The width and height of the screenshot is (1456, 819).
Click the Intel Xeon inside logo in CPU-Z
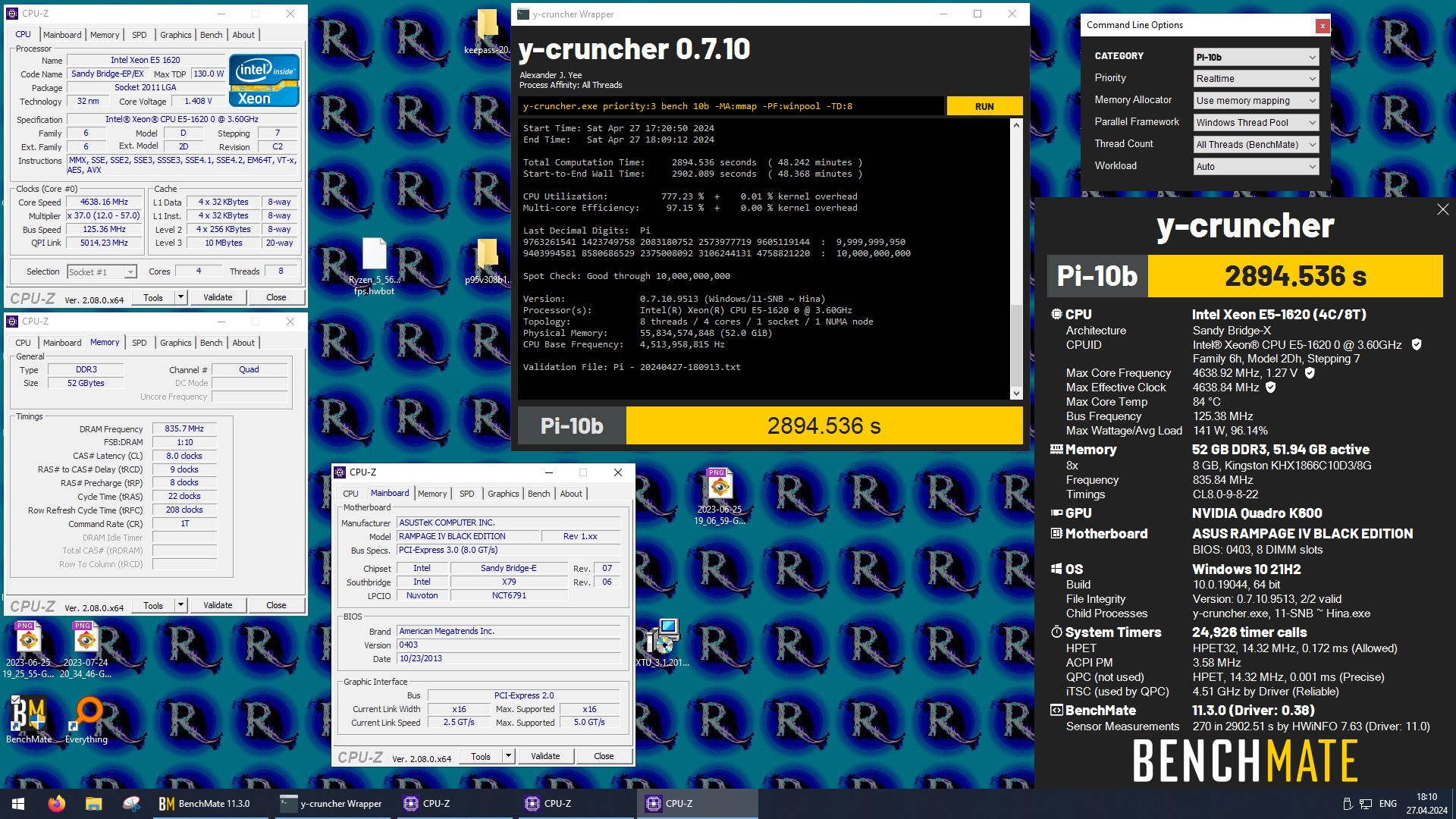click(264, 80)
